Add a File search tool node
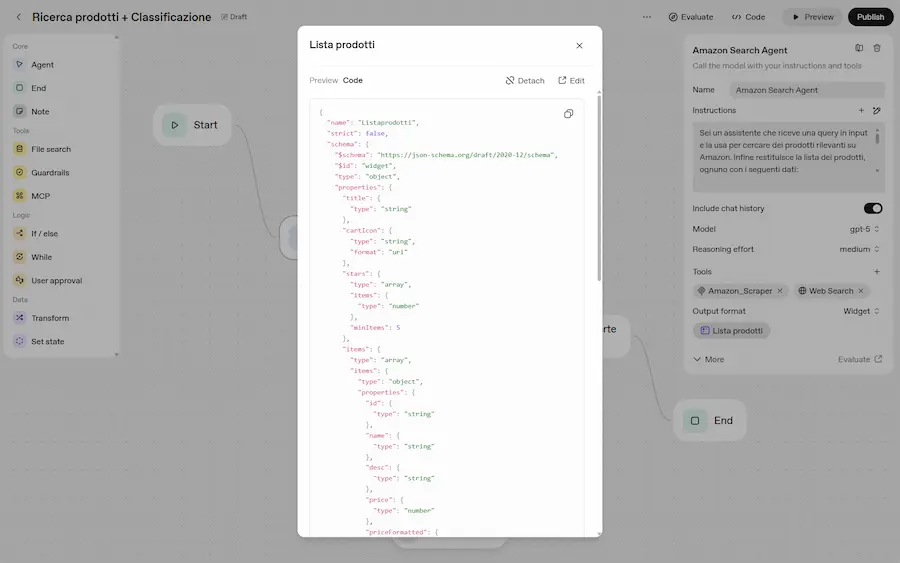 click(50, 149)
